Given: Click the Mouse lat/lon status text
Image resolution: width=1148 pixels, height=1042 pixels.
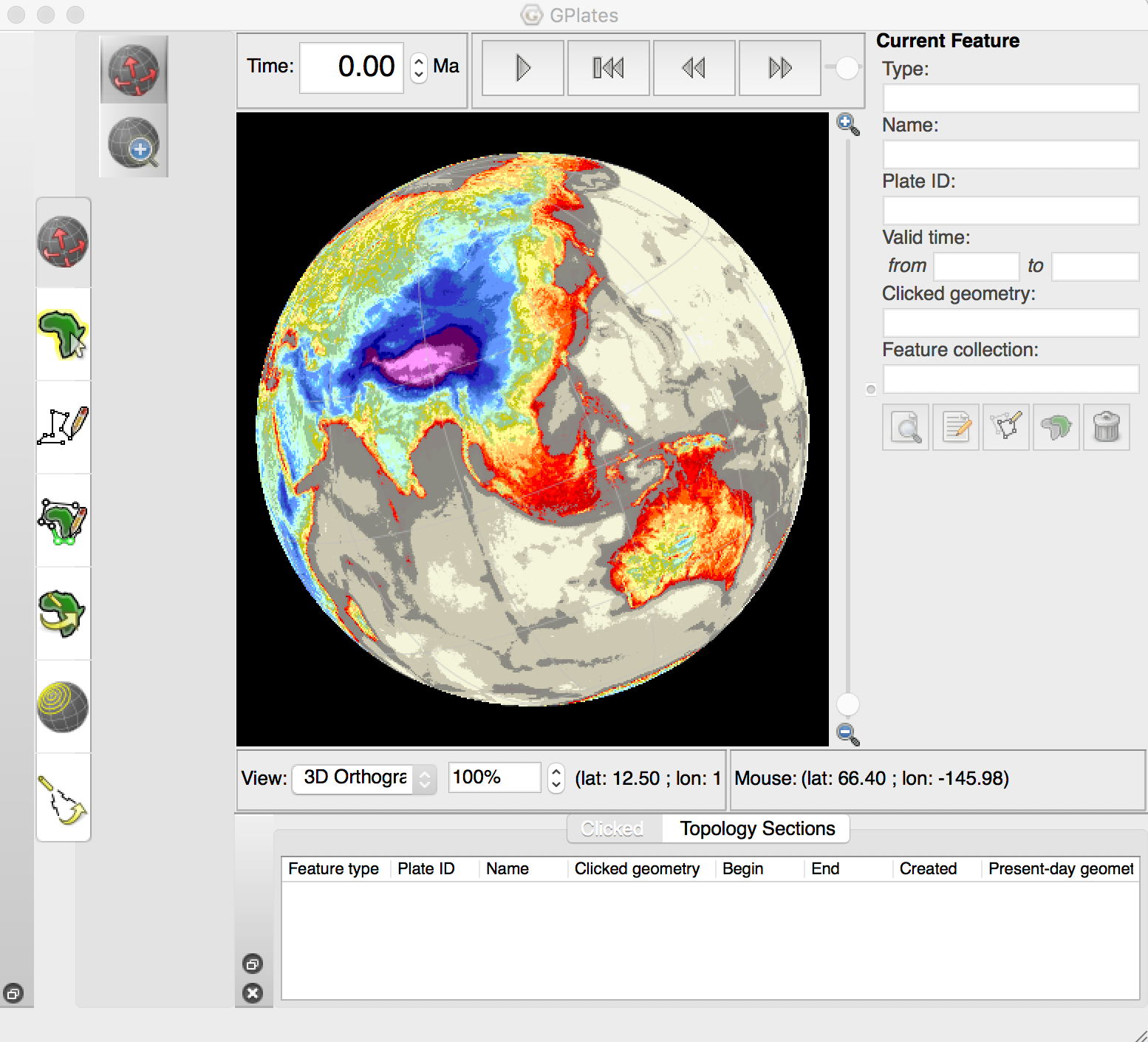Looking at the screenshot, I should tap(872, 778).
